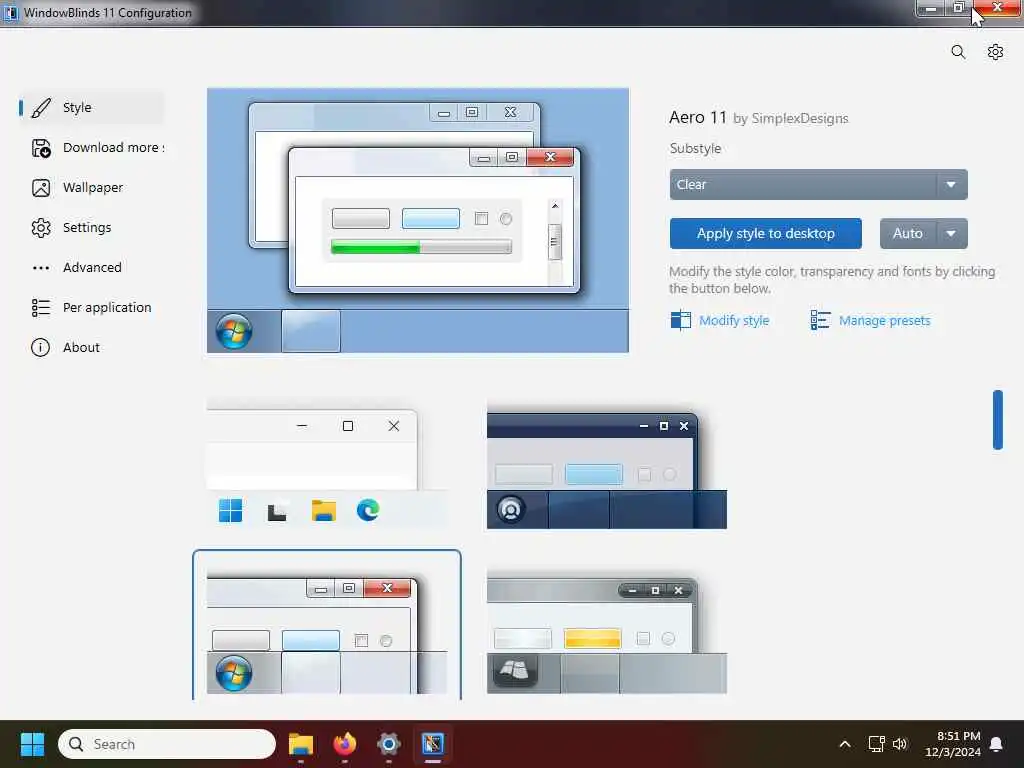Open the gear app in taskbar
1024x768 pixels.
(x=389, y=744)
